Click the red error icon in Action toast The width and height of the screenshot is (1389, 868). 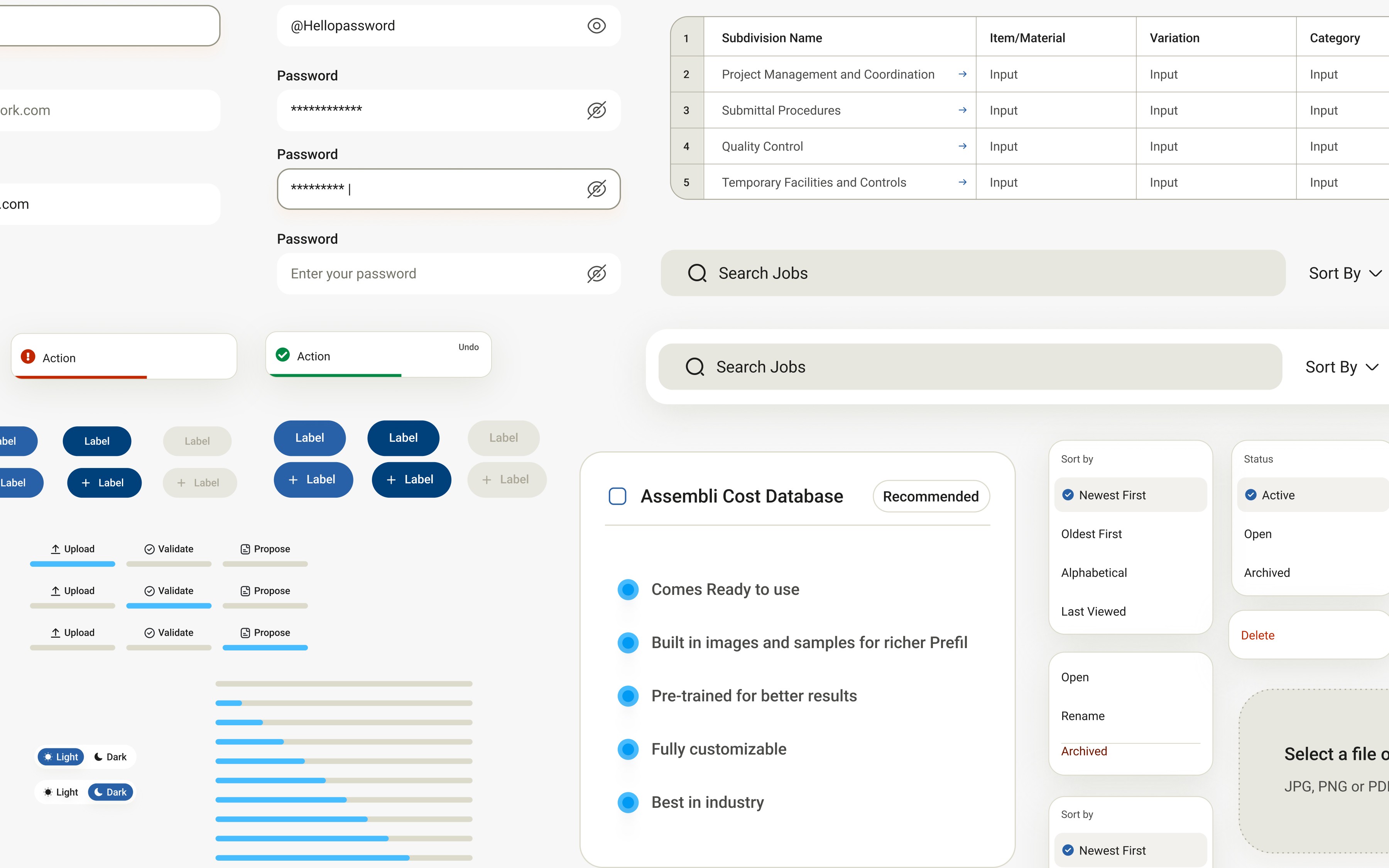pos(27,356)
